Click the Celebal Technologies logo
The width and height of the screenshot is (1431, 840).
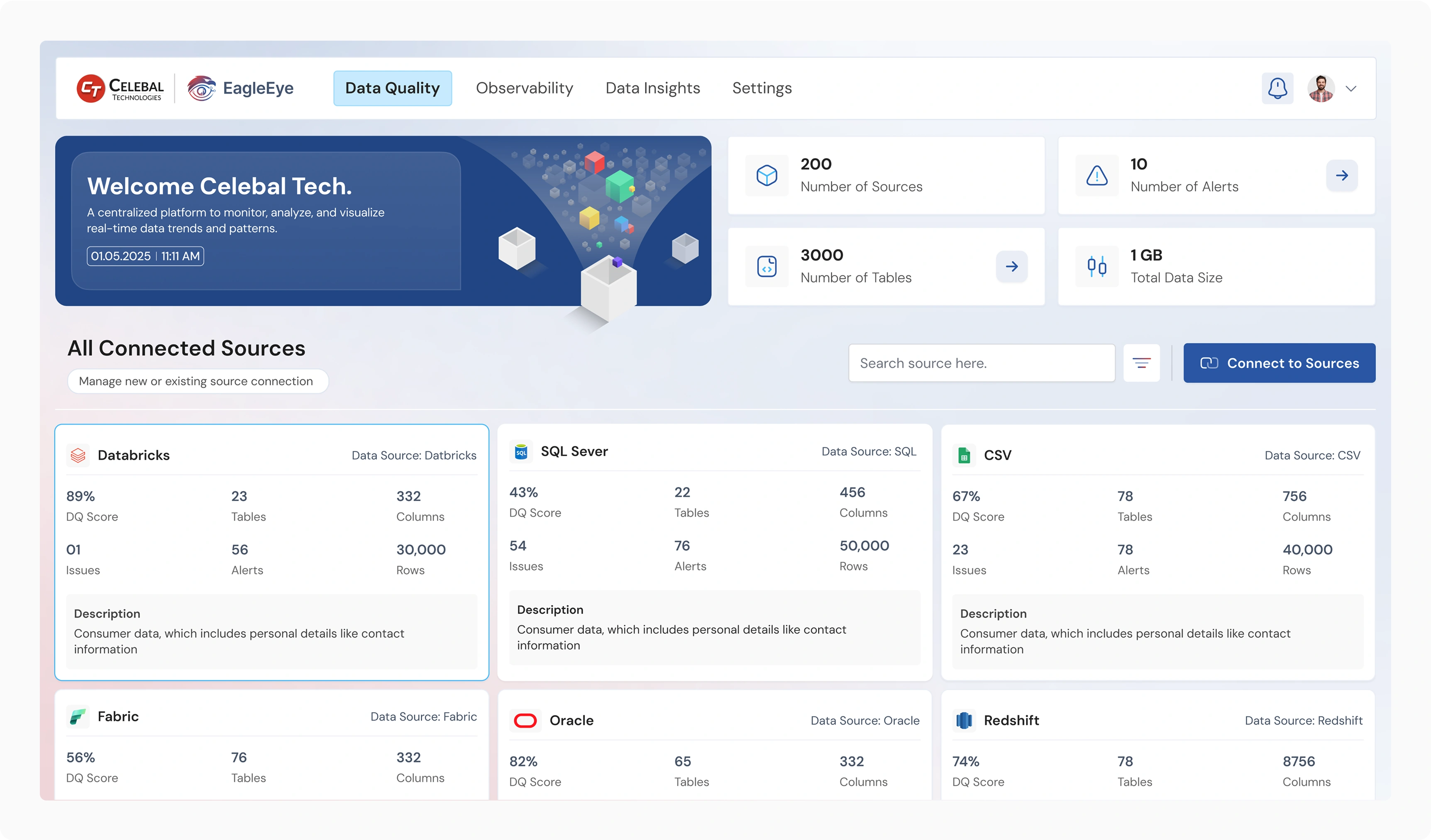[x=120, y=88]
